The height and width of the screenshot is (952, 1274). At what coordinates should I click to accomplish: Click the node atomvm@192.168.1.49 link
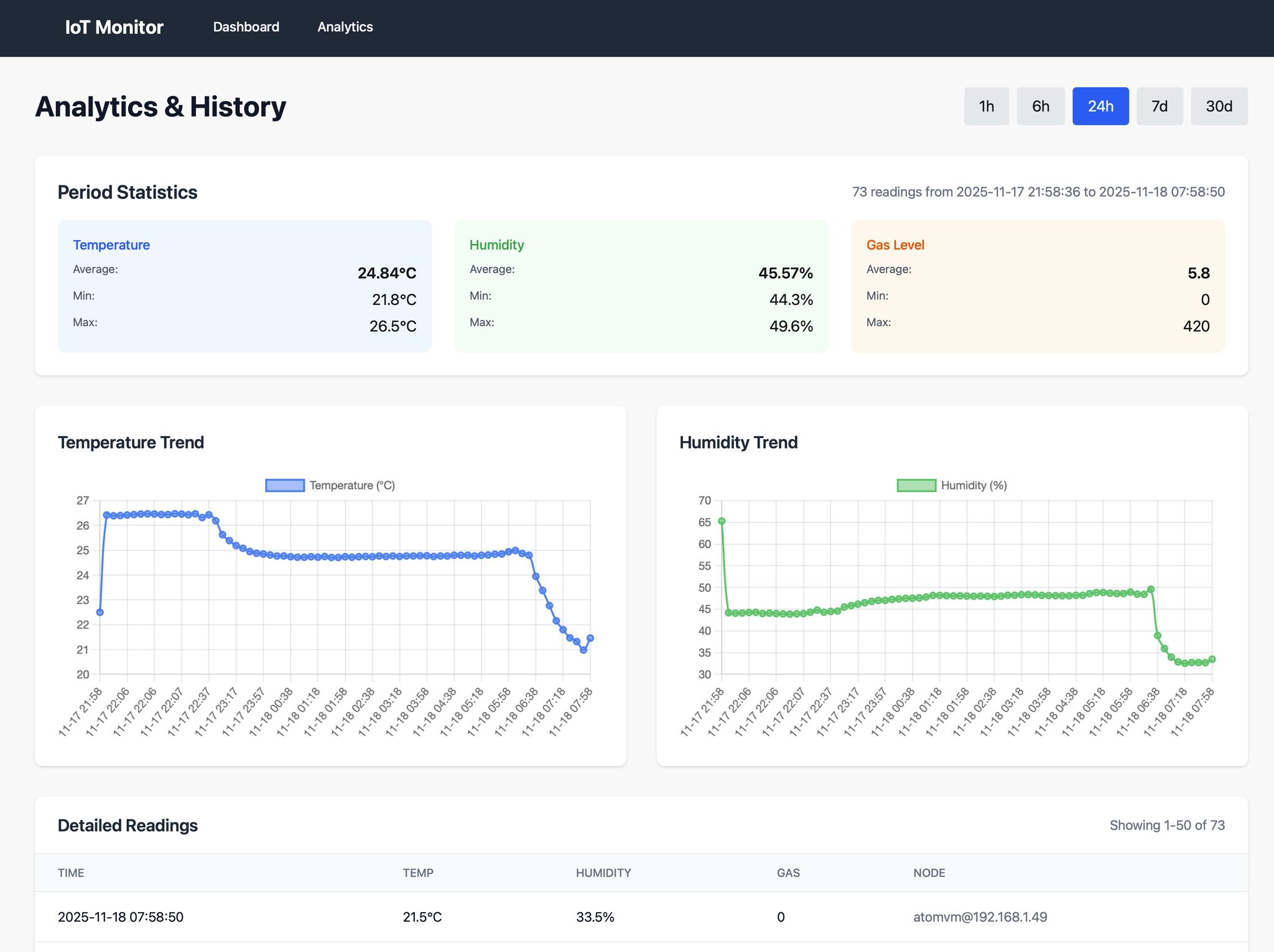[x=980, y=917]
